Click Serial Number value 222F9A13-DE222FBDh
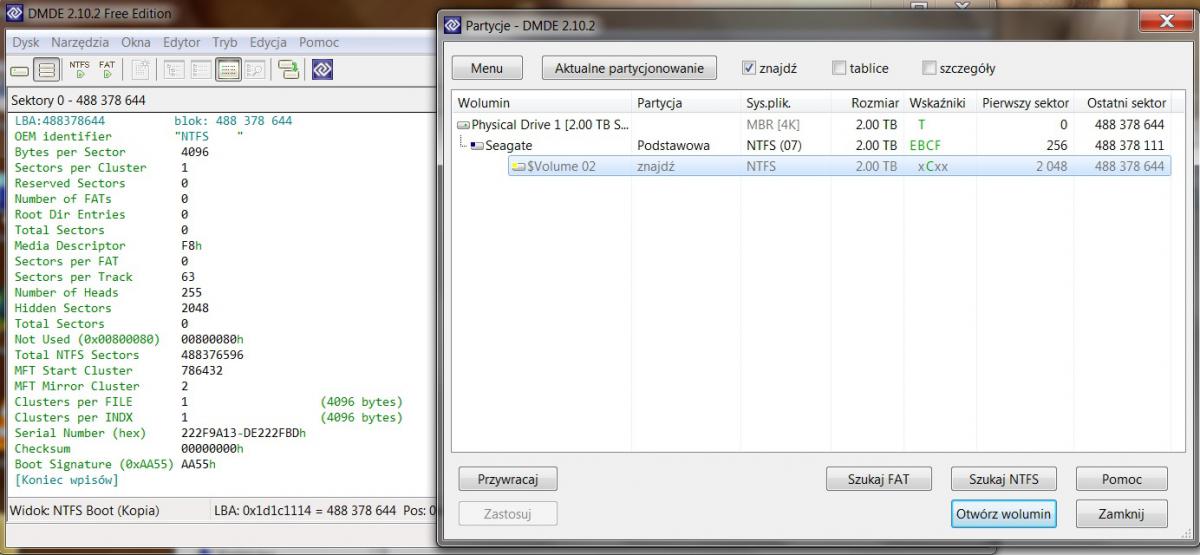 pyautogui.click(x=243, y=433)
